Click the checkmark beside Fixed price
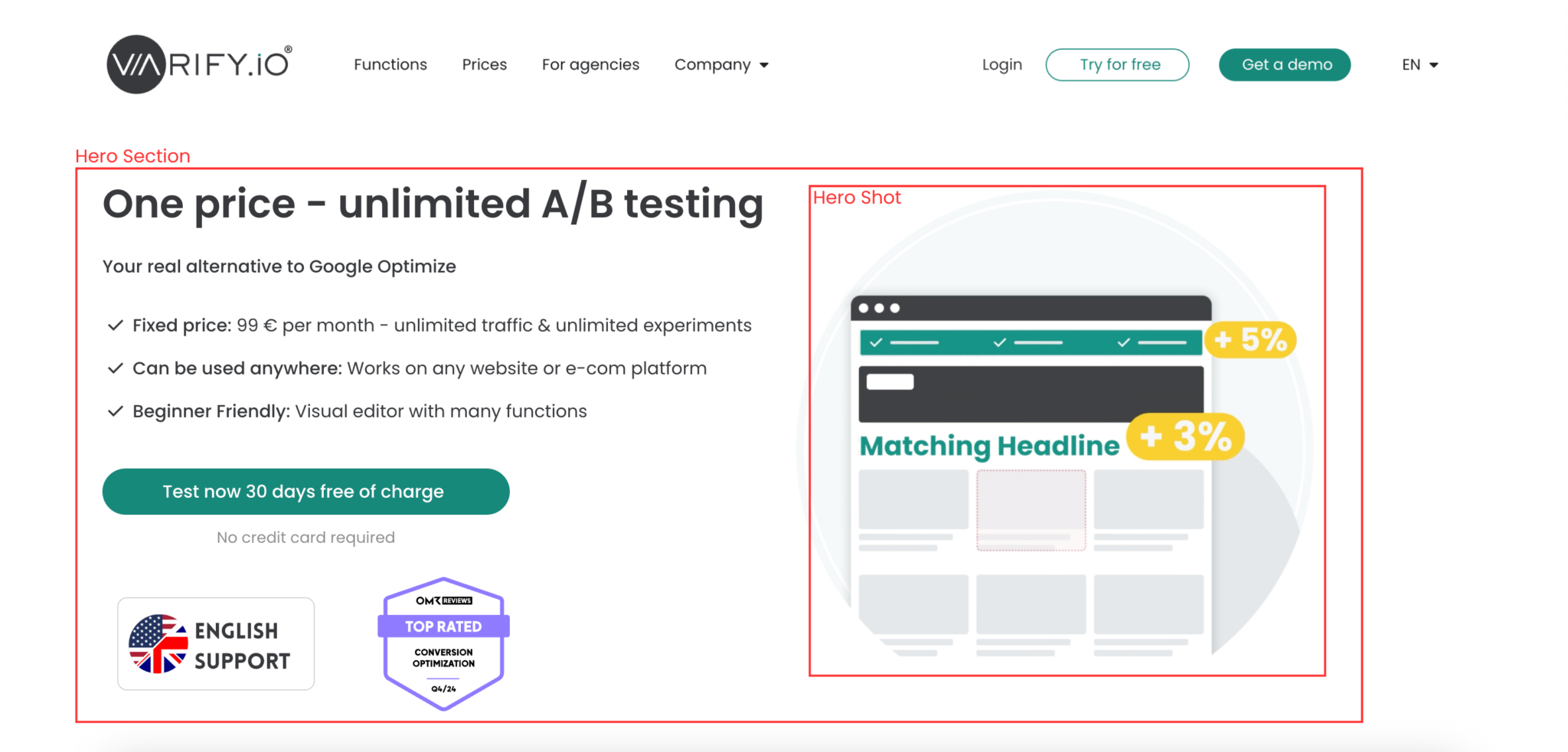The height and width of the screenshot is (752, 1568). pyautogui.click(x=116, y=325)
